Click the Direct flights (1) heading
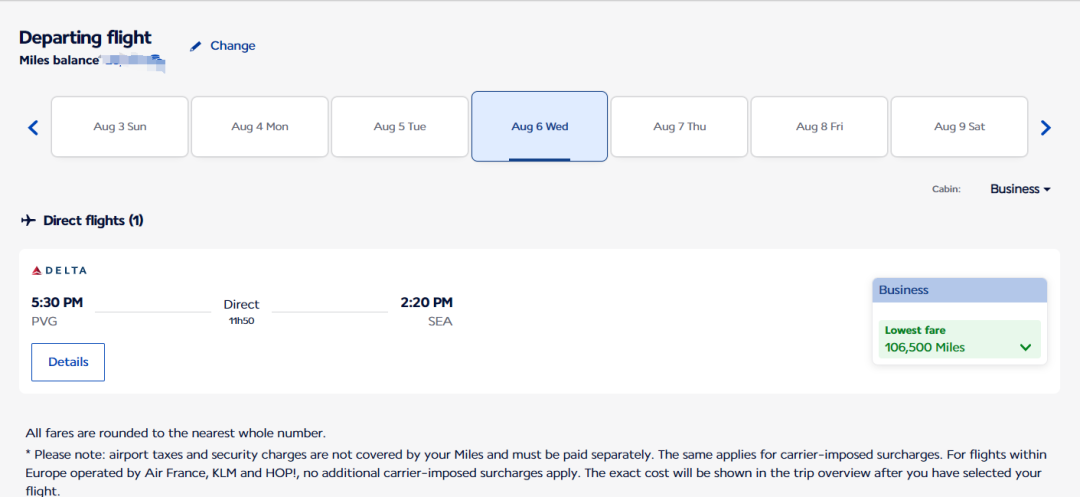The width and height of the screenshot is (1080, 497). tap(93, 220)
